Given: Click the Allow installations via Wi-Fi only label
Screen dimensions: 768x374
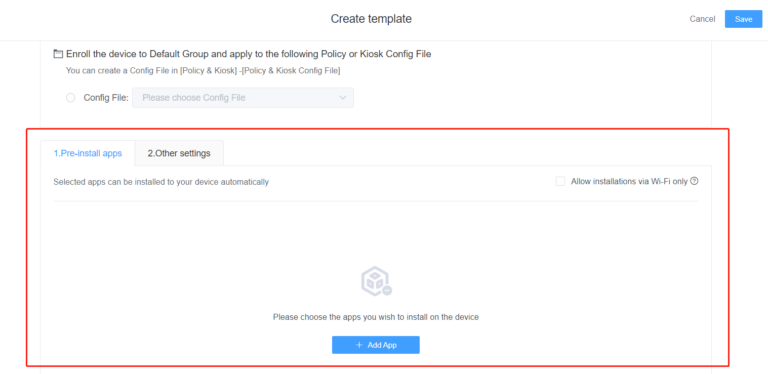Looking at the screenshot, I should pyautogui.click(x=629, y=181).
